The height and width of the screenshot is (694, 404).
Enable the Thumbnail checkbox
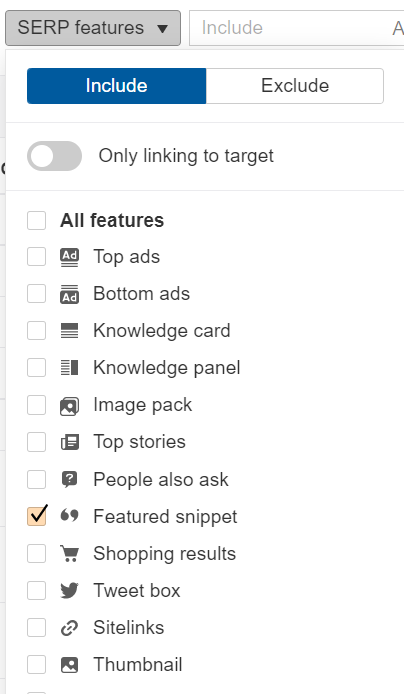tap(37, 664)
